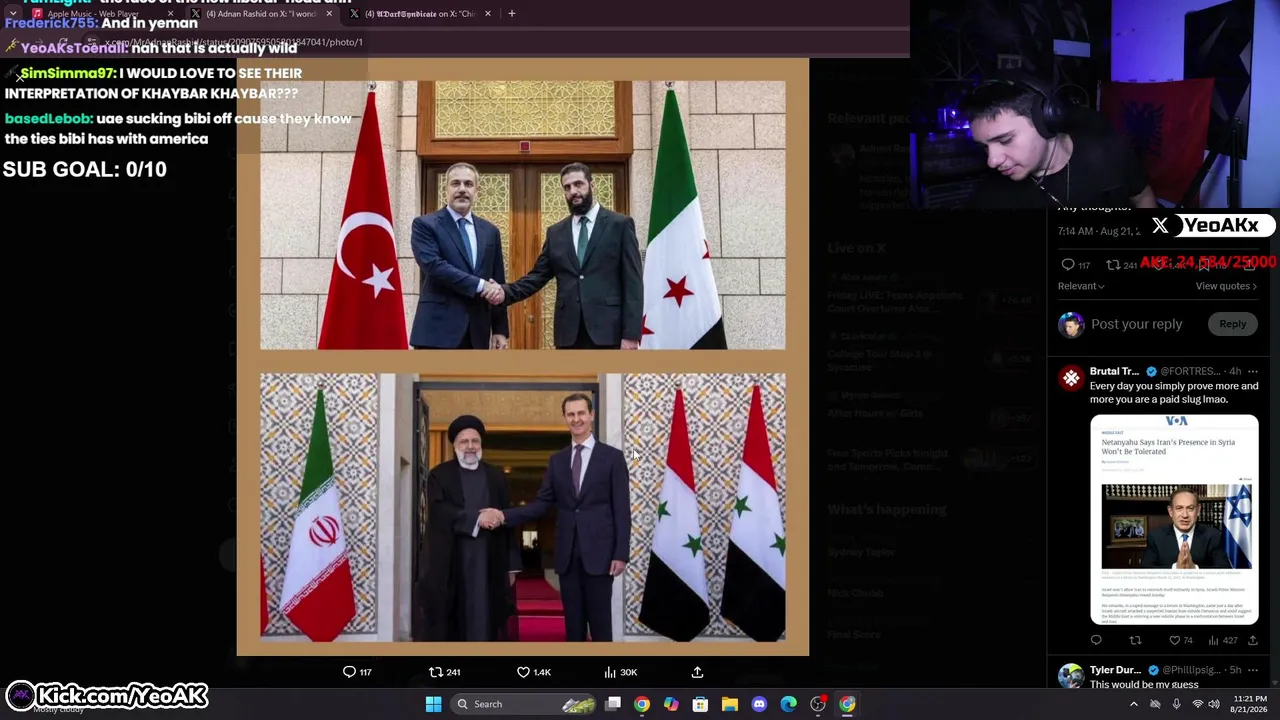Open Task View in the taskbar

pos(613,704)
